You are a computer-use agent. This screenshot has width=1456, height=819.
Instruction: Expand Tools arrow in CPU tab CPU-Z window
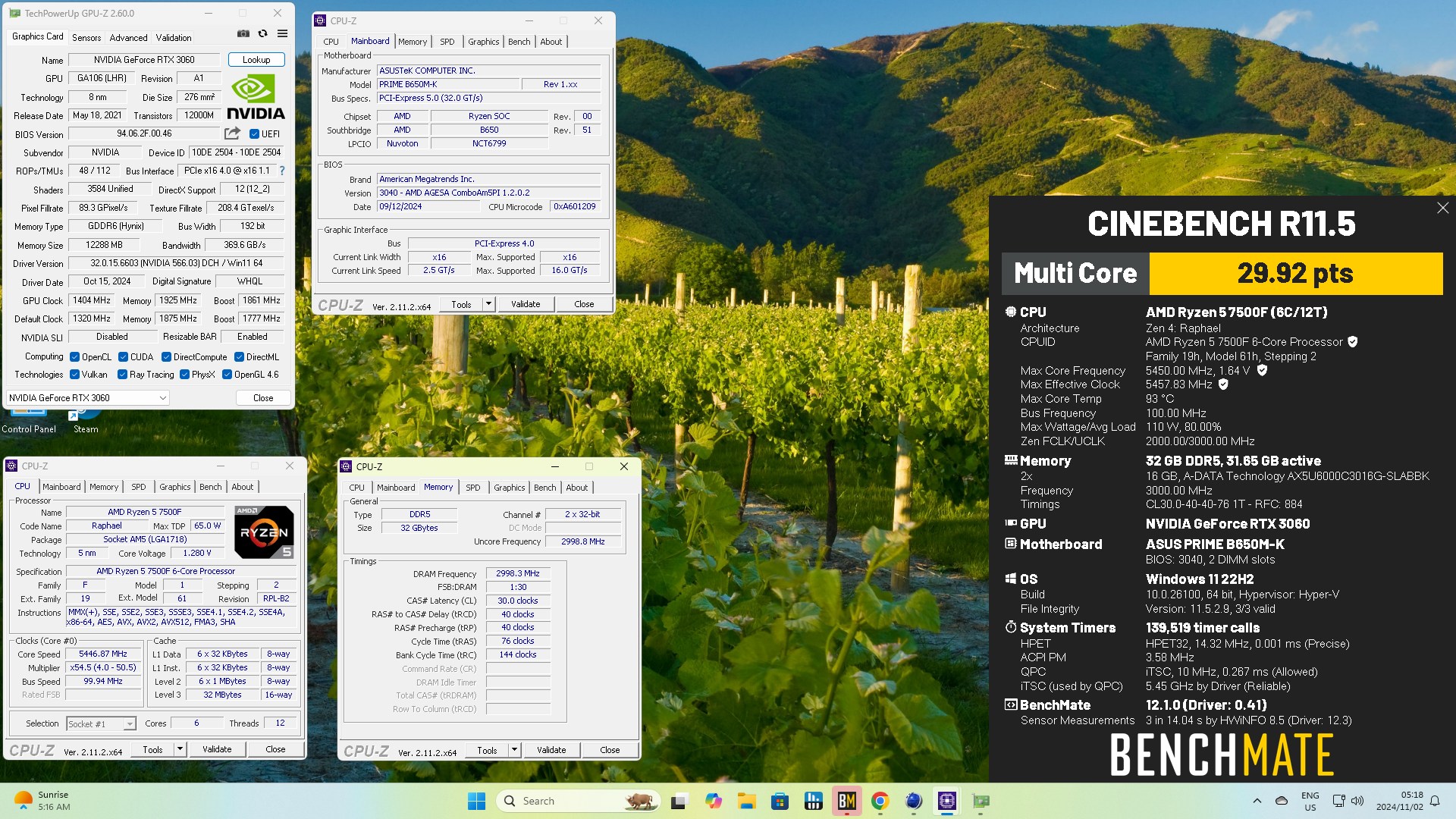pos(180,749)
